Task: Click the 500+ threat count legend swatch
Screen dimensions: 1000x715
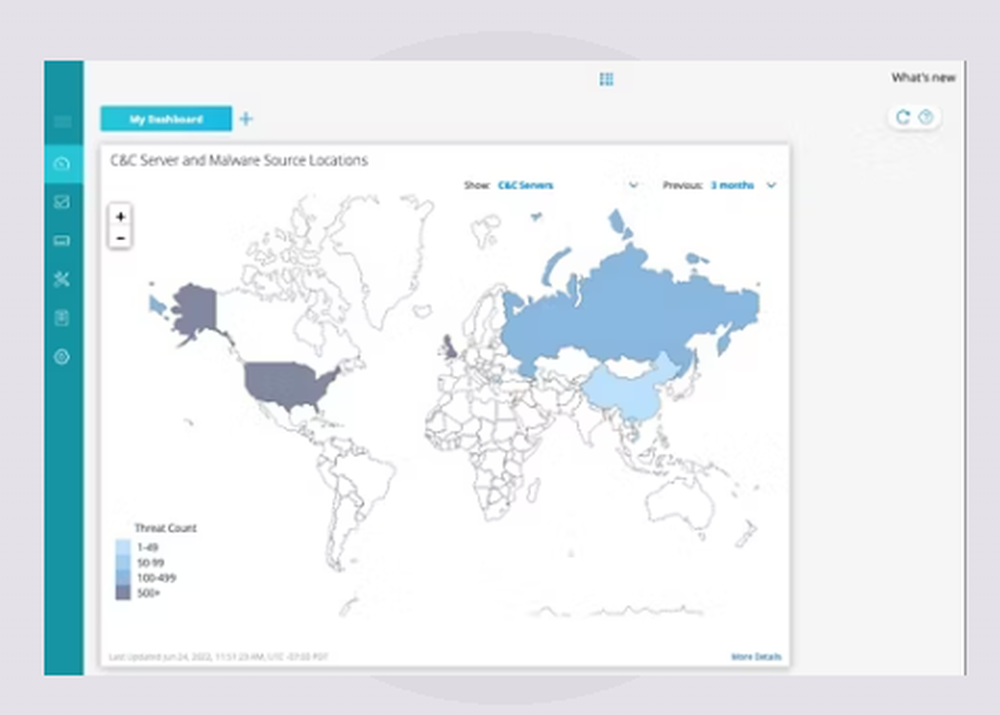Action: point(123,593)
